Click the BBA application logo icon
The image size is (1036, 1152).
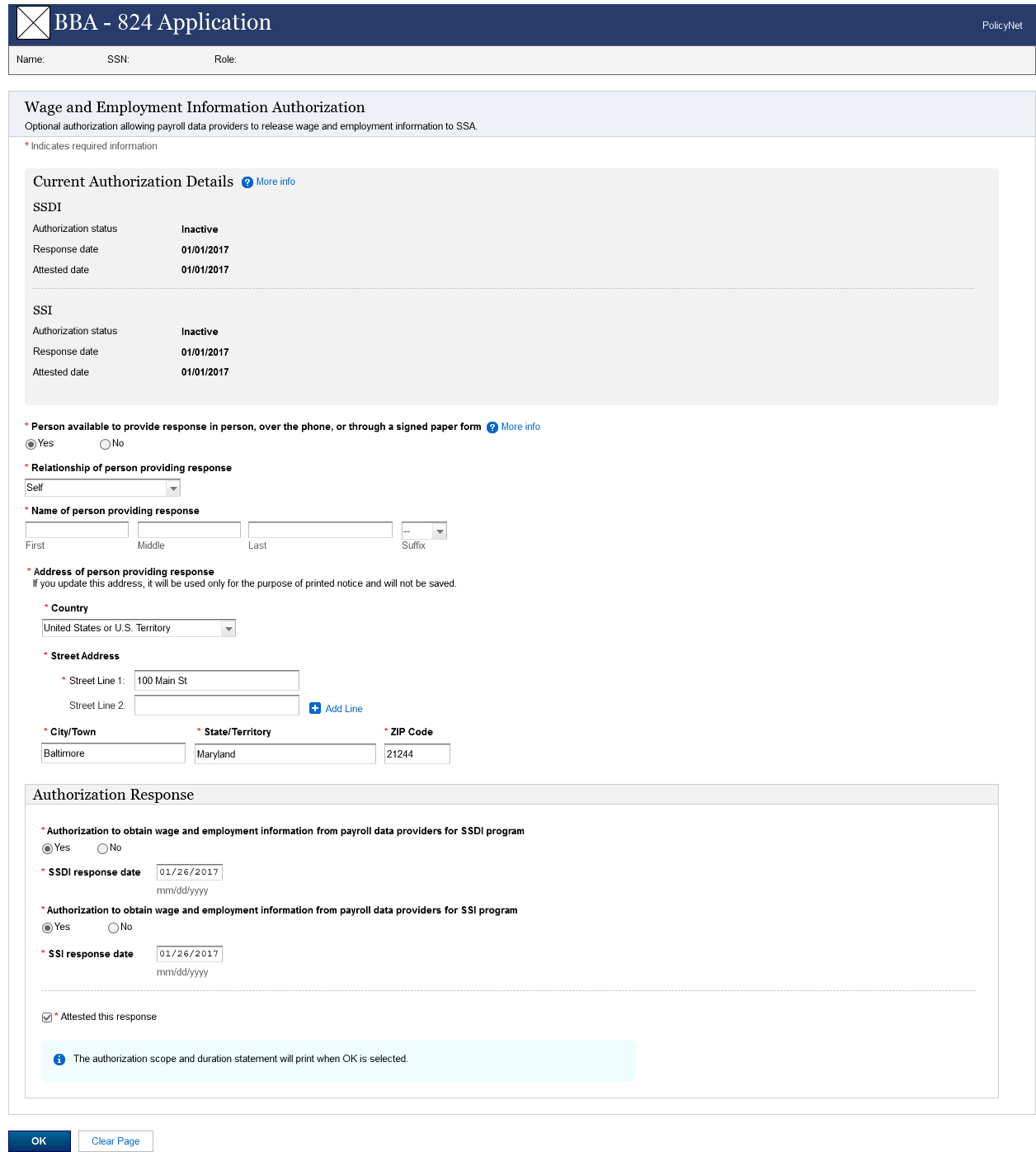[x=33, y=23]
